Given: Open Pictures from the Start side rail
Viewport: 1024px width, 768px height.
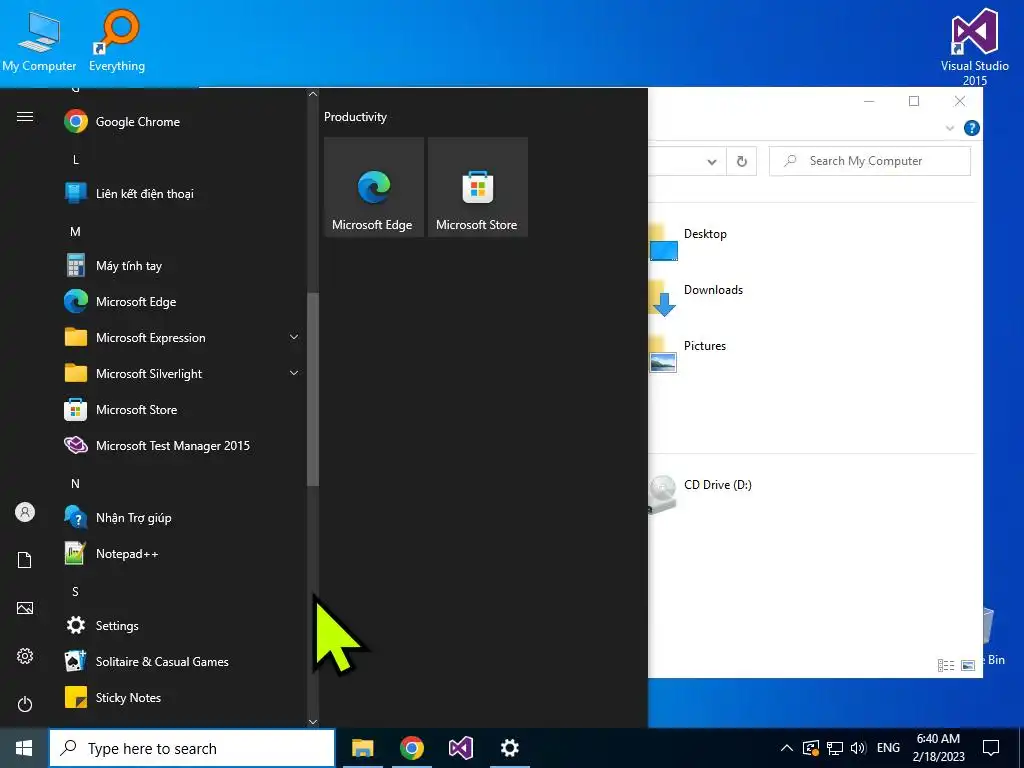Looking at the screenshot, I should click(25, 608).
